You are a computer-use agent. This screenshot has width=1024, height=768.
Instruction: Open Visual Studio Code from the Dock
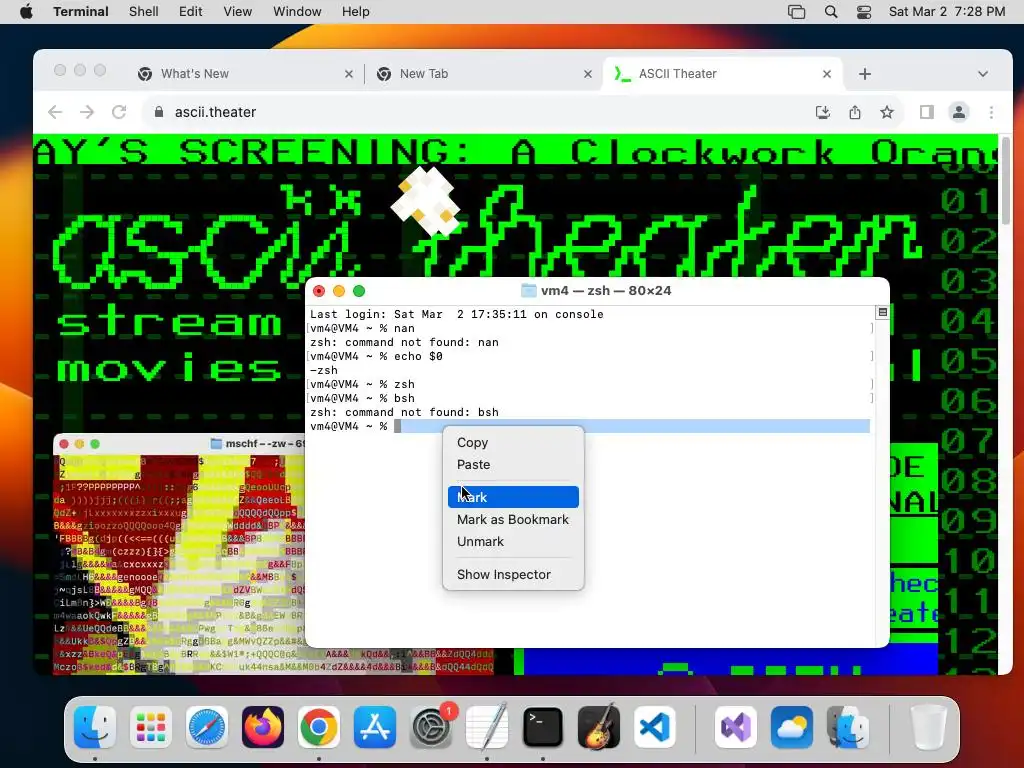pos(654,727)
